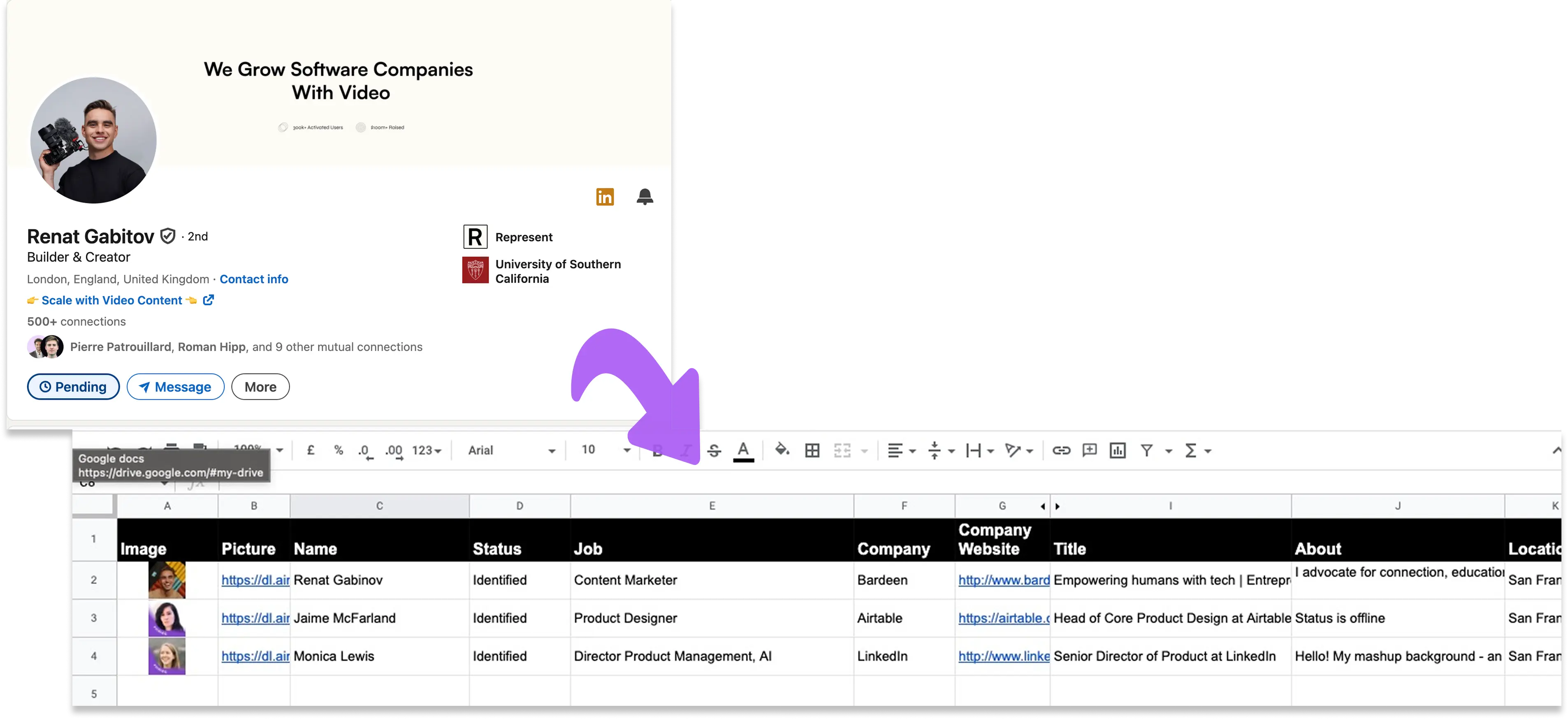The width and height of the screenshot is (1568, 719).
Task: Select column E header
Action: [712, 506]
